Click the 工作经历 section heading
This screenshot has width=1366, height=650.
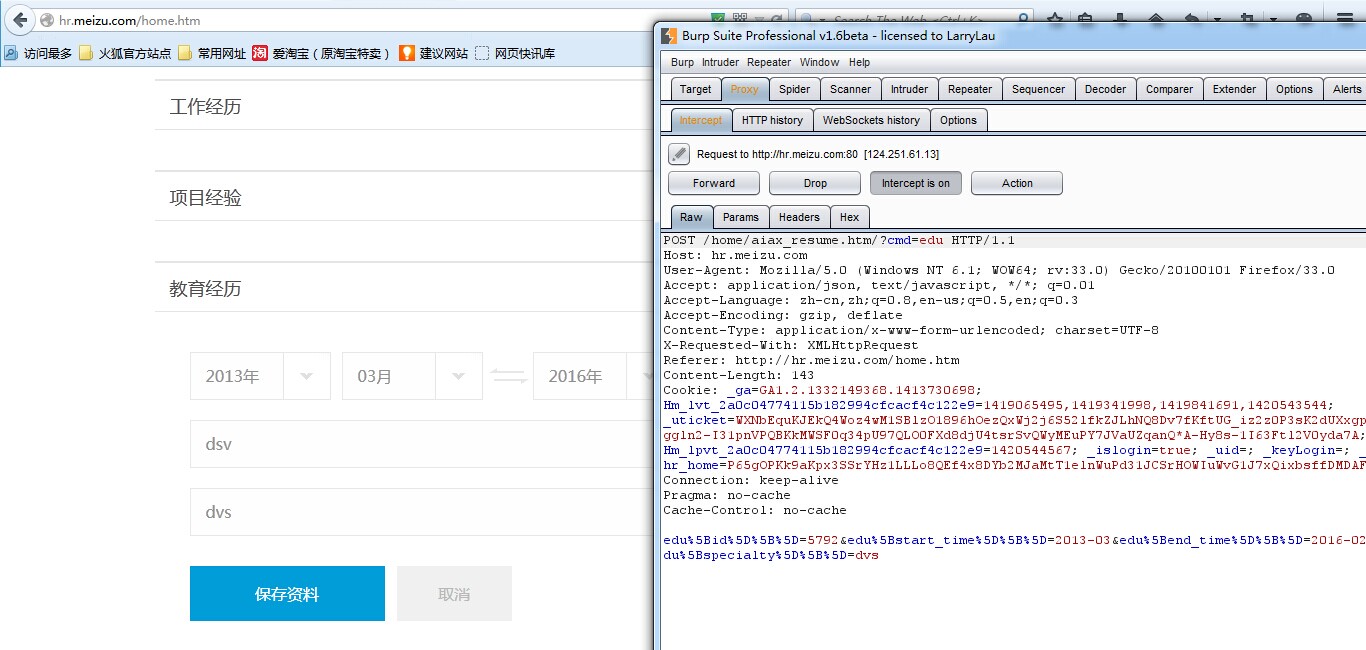click(205, 107)
